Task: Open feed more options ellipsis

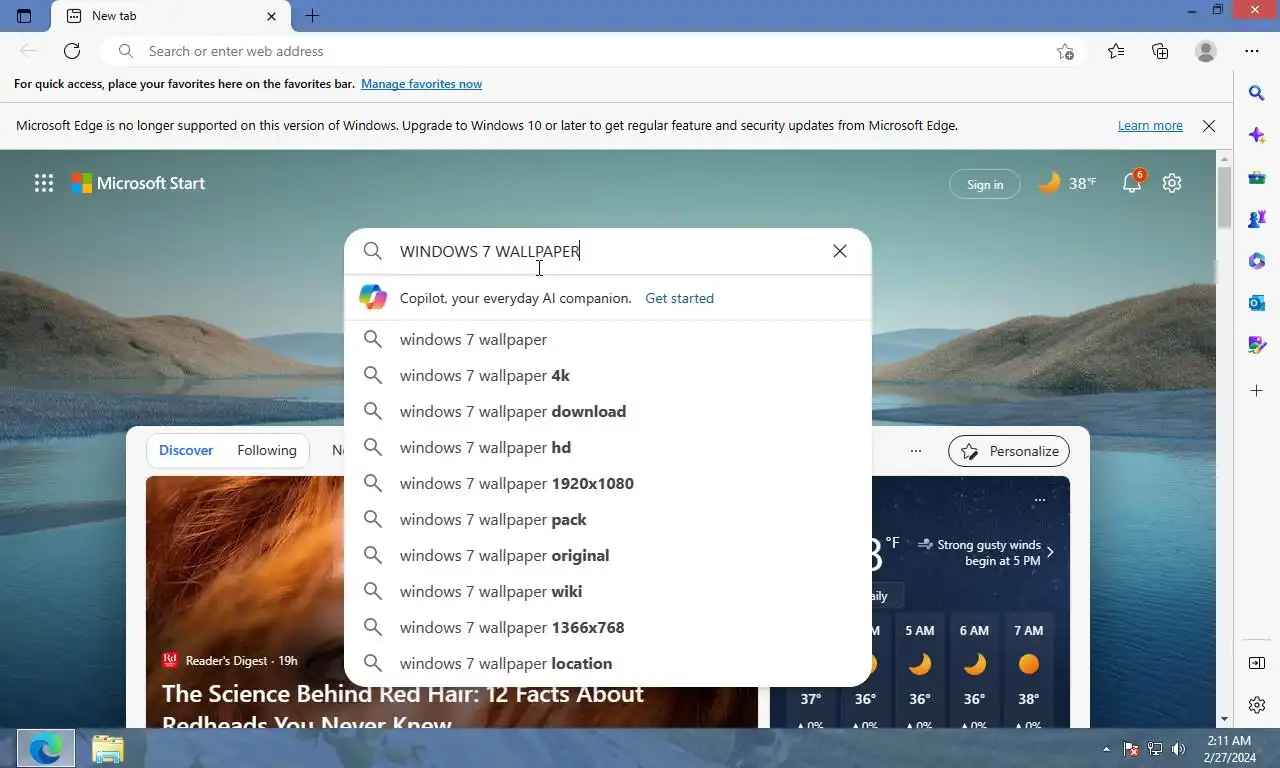Action: point(916,451)
